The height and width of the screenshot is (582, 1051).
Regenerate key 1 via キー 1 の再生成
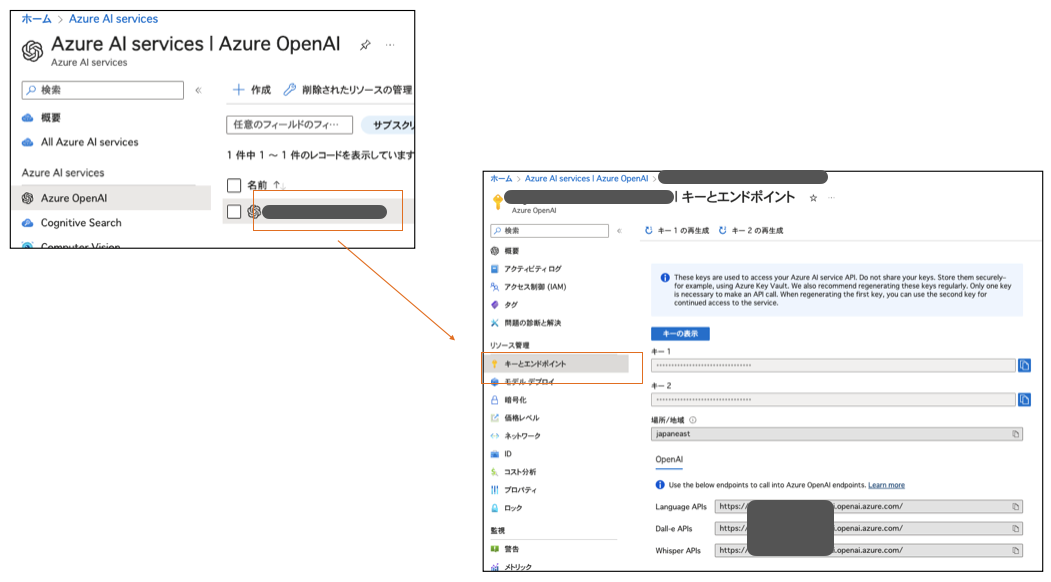pyautogui.click(x=676, y=231)
